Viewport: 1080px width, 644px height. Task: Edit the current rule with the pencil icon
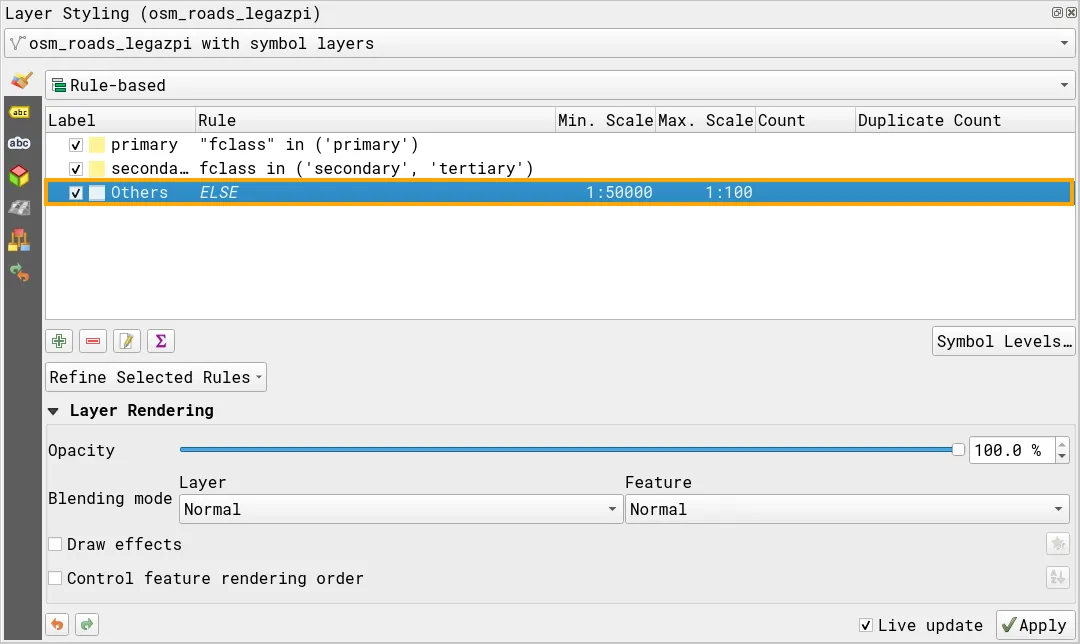click(127, 340)
